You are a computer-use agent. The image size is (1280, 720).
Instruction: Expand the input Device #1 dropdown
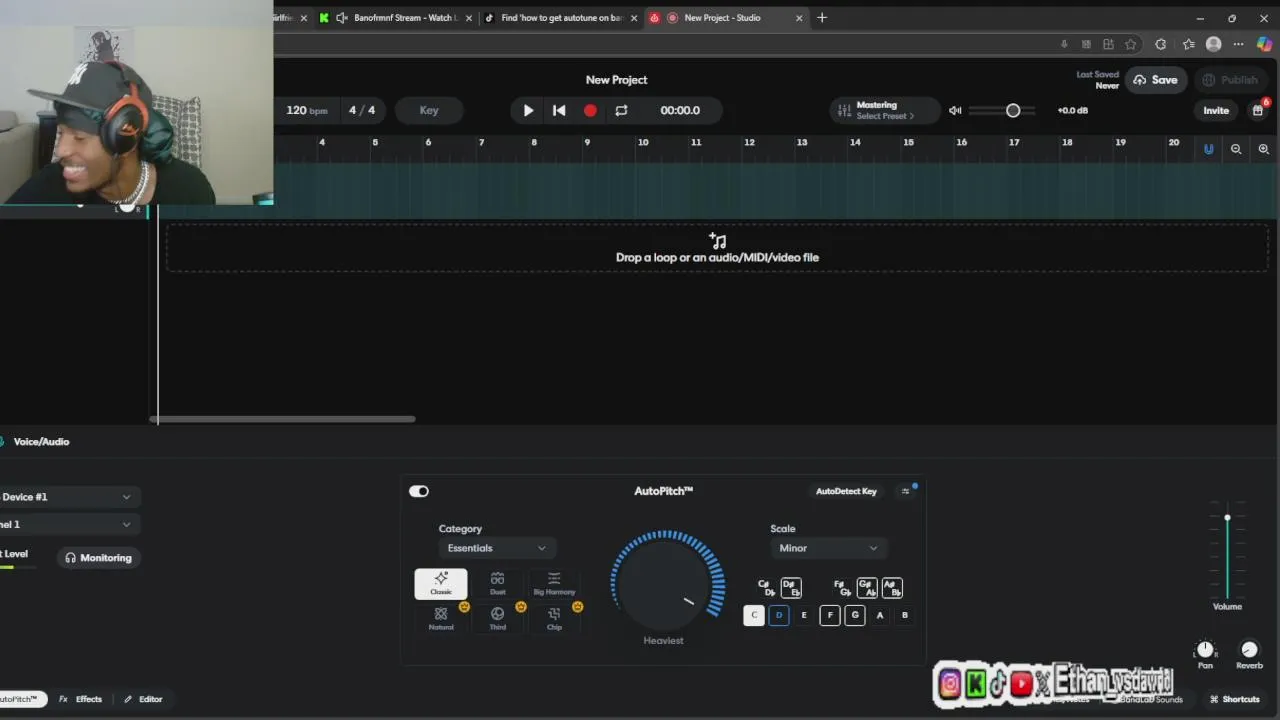[68, 497]
